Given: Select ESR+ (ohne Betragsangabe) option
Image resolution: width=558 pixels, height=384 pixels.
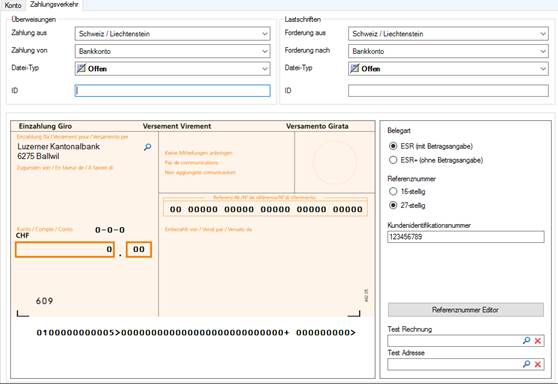Looking at the screenshot, I should (x=393, y=160).
